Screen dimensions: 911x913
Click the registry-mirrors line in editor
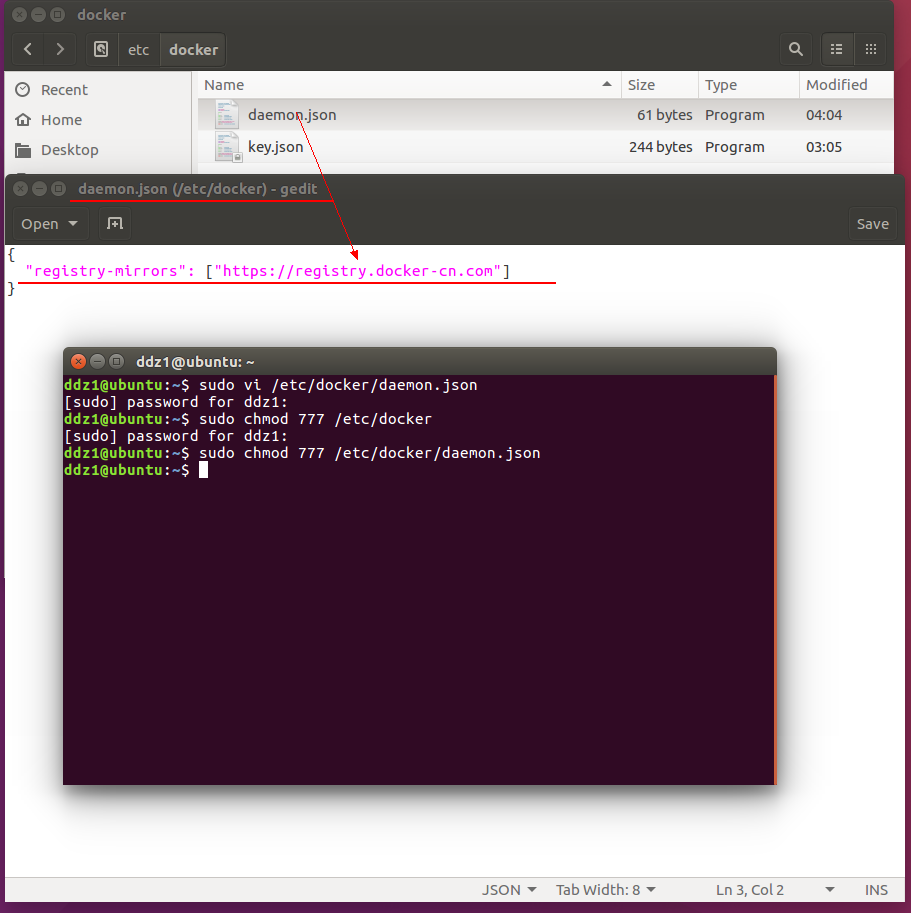[268, 271]
